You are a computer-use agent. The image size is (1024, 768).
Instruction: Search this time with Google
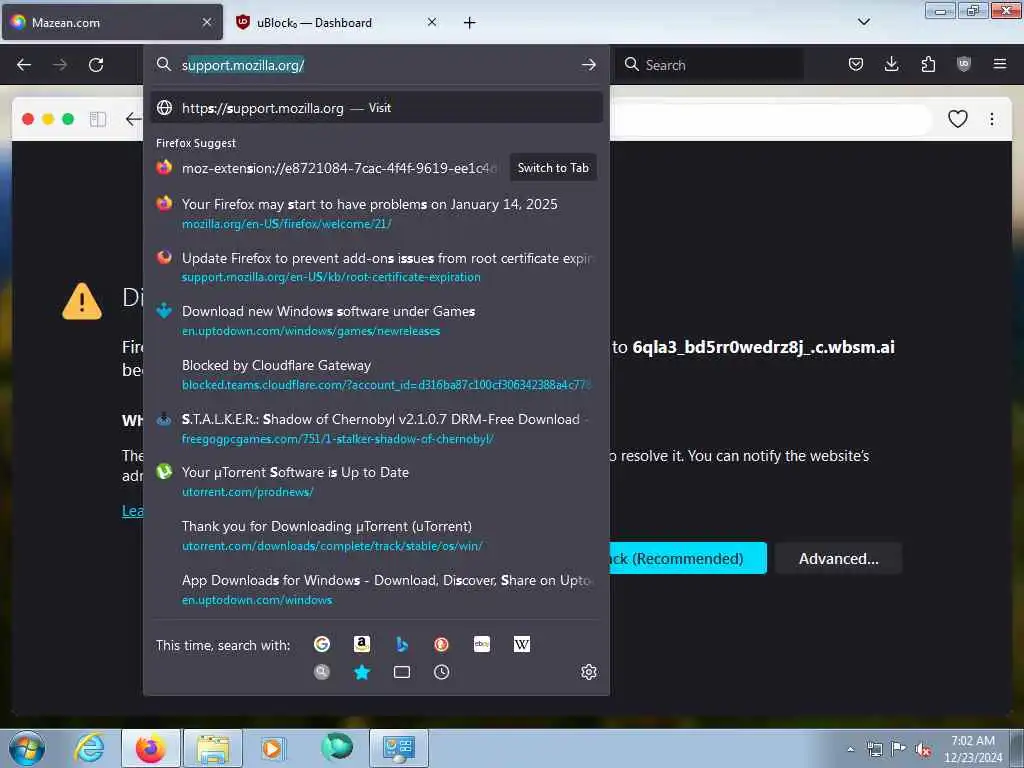coord(322,645)
